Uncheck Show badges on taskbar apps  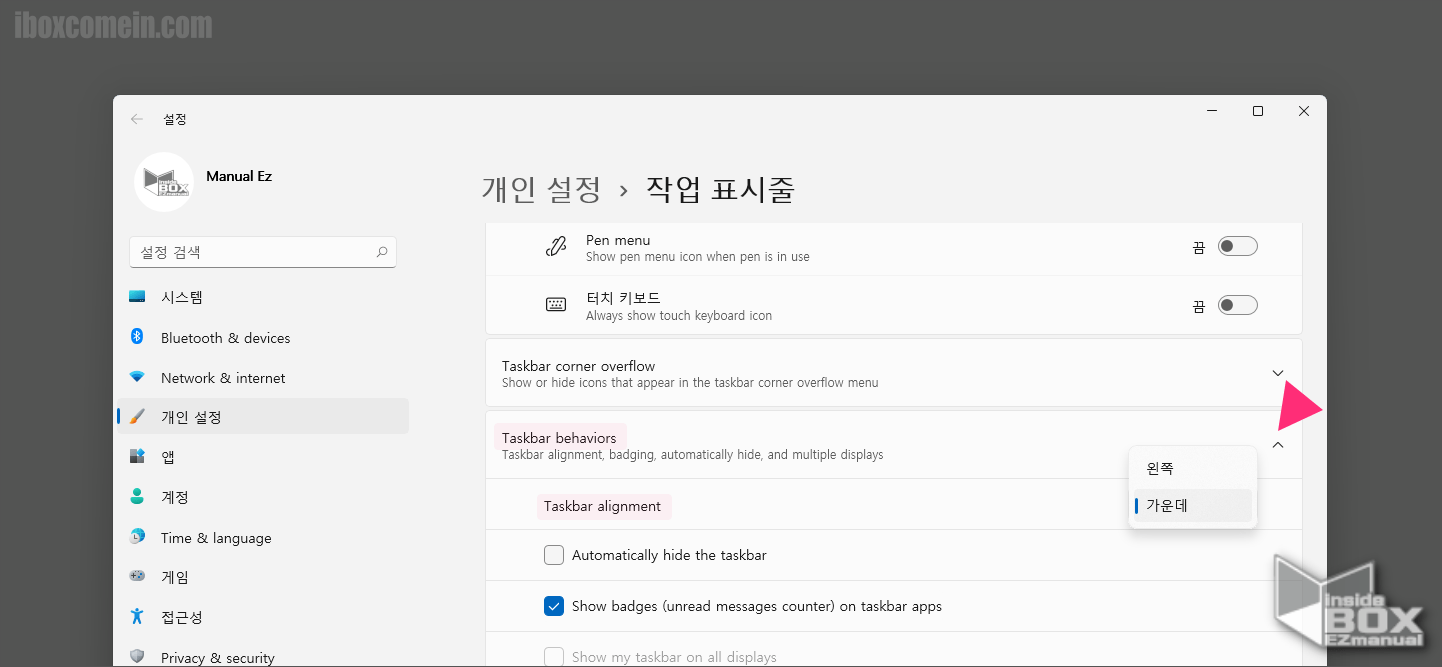coord(553,605)
